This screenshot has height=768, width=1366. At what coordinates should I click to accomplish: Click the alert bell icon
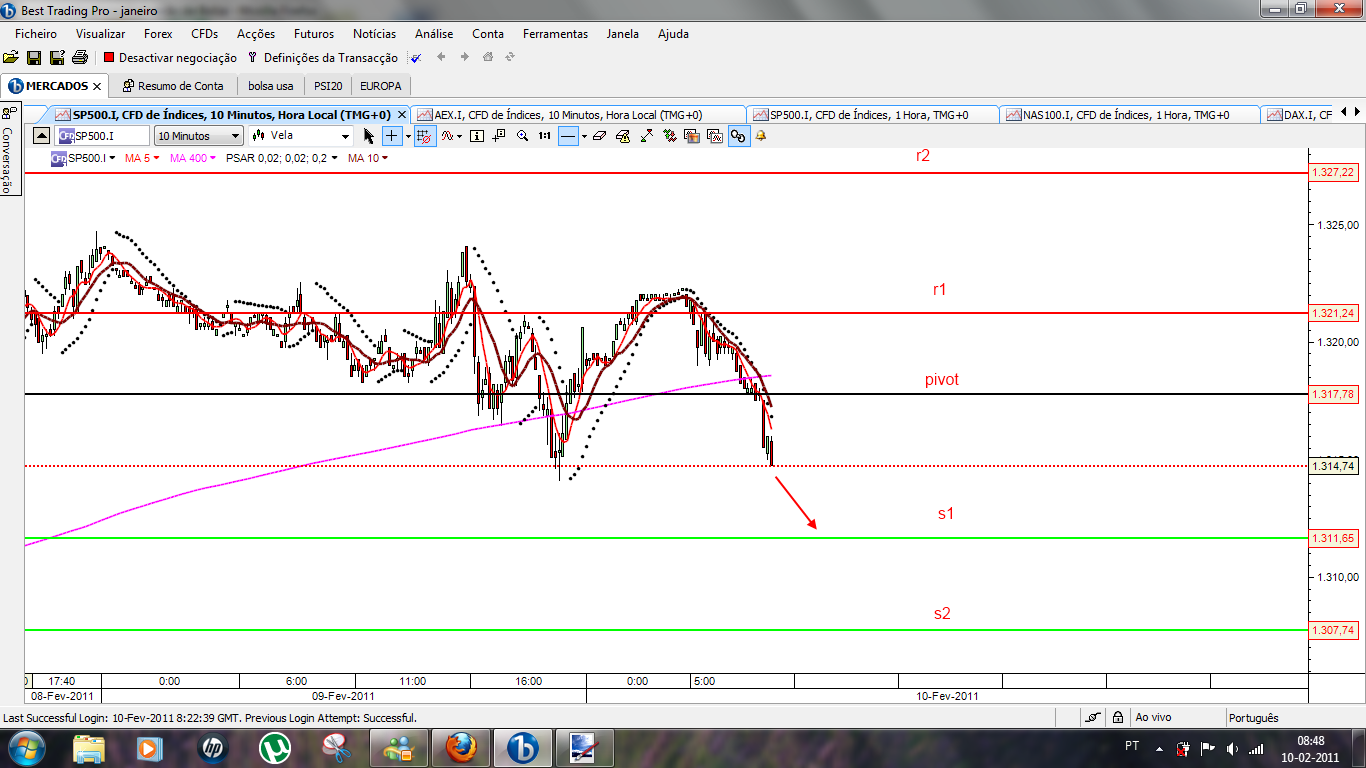[x=760, y=135]
